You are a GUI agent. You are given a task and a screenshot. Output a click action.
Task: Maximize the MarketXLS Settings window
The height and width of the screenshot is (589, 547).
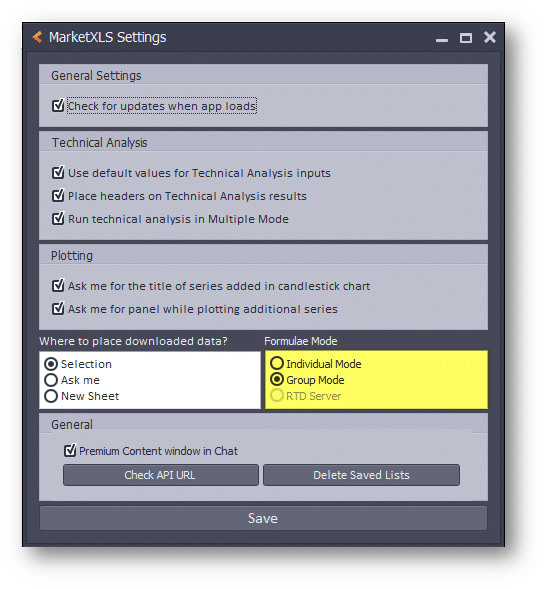click(x=466, y=38)
